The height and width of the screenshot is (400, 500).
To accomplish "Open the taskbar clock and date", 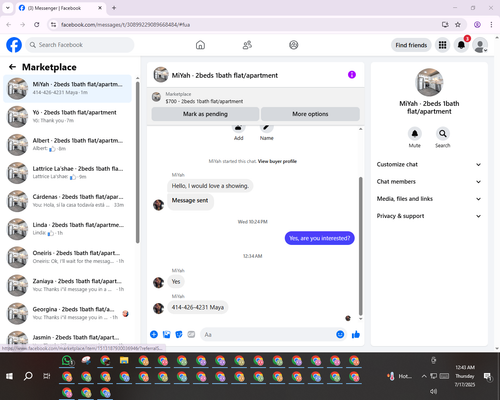I will pos(465,376).
